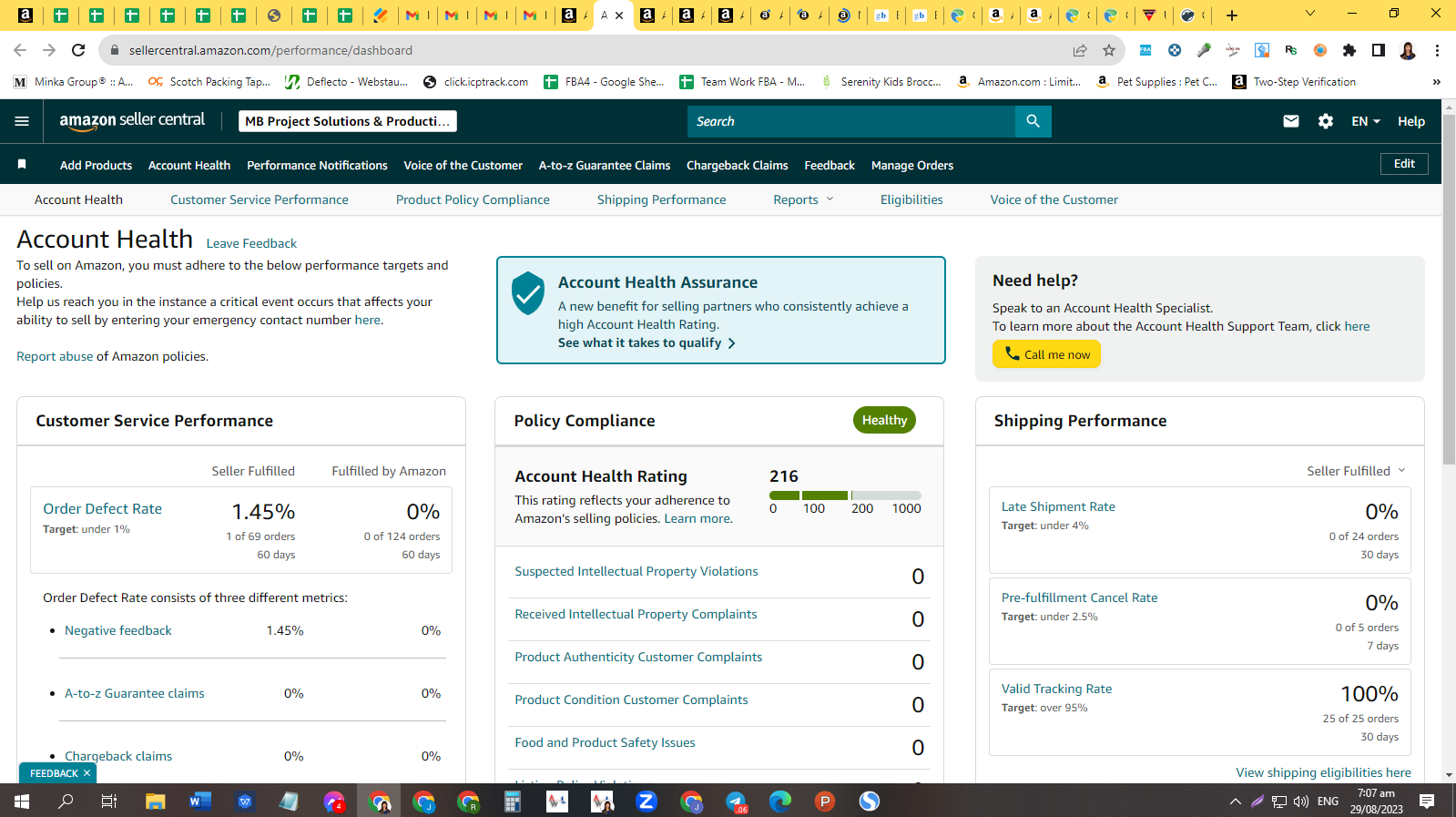Click See what it takes to qualify
Viewport: 1456px width, 817px height.
click(647, 342)
